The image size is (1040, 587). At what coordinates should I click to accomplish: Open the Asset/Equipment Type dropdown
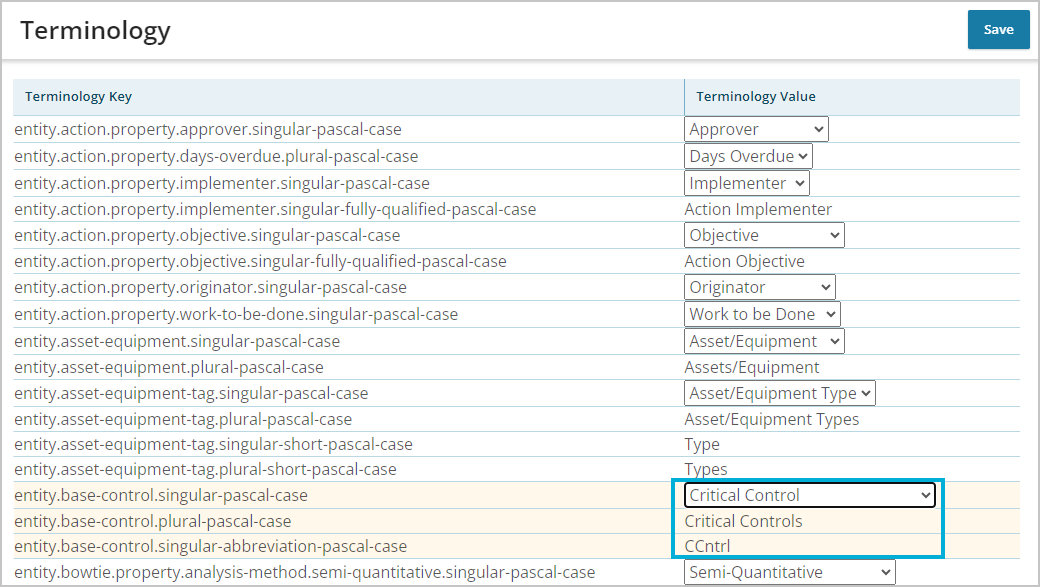click(x=780, y=393)
